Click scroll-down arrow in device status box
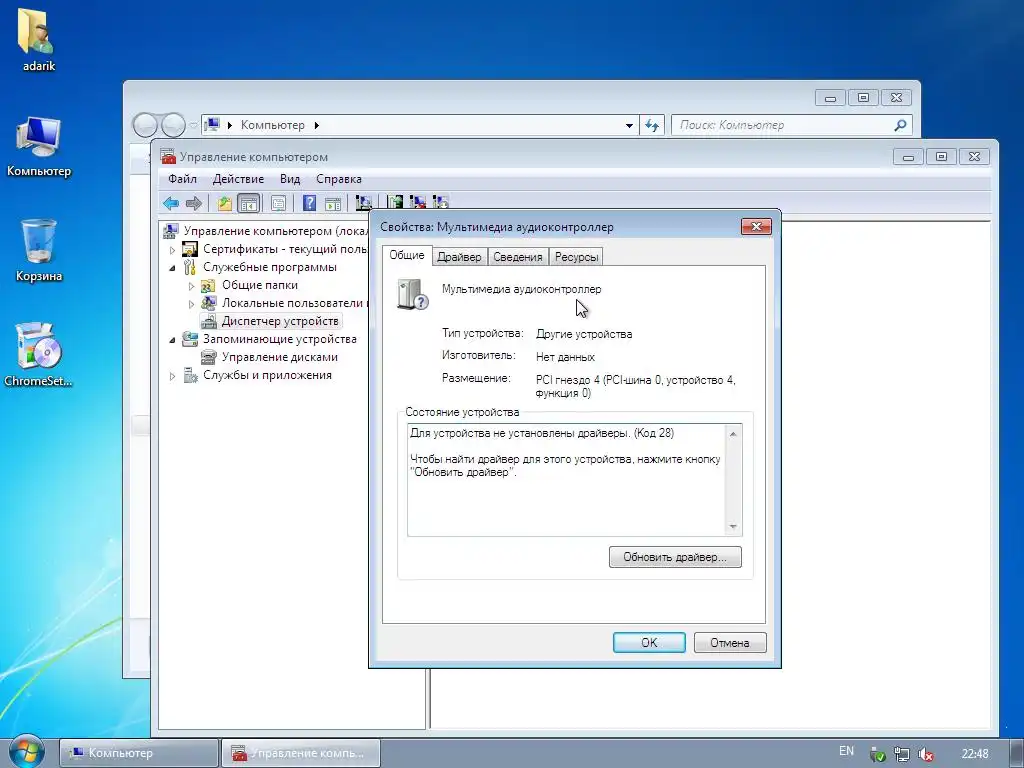The height and width of the screenshot is (768, 1024). coord(733,526)
